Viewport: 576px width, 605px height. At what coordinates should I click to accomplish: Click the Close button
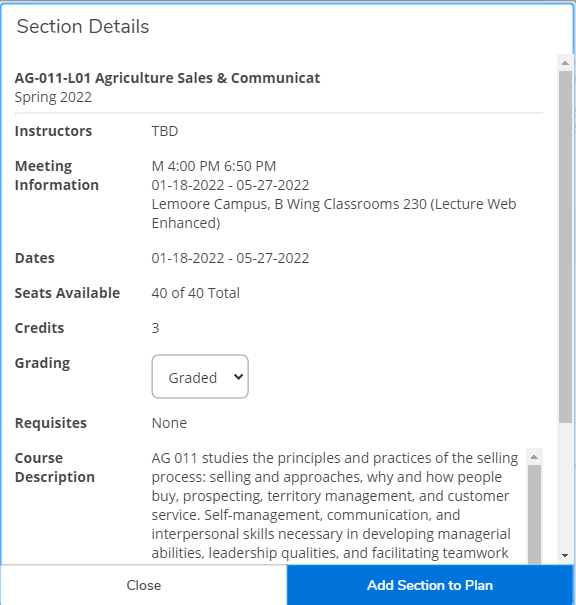tap(144, 585)
